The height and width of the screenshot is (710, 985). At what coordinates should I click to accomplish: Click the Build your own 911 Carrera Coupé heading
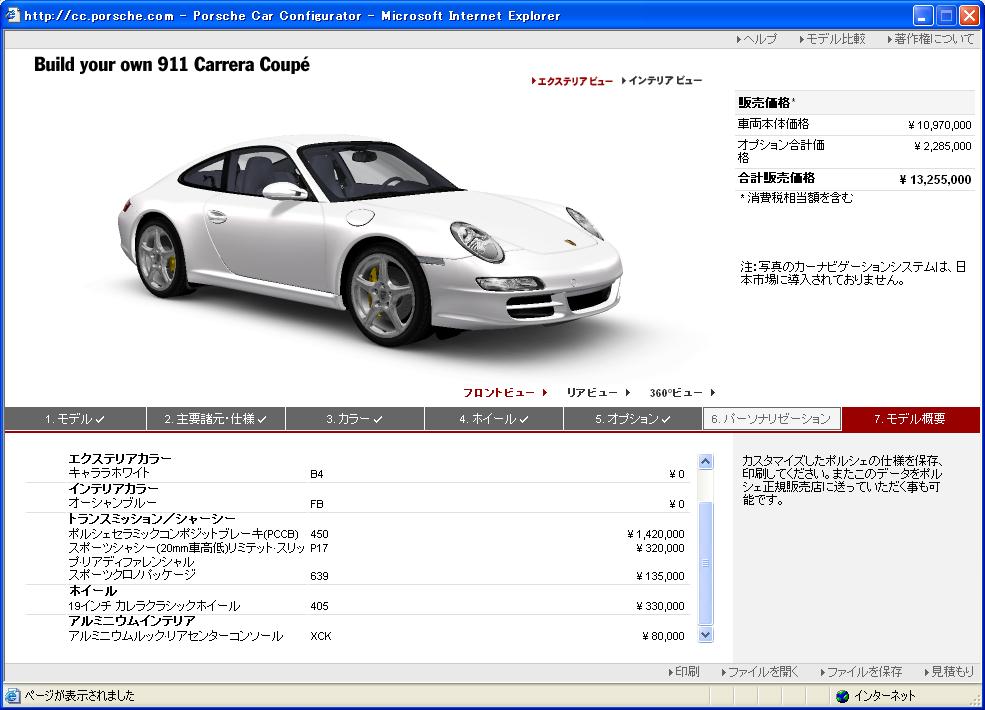[171, 65]
